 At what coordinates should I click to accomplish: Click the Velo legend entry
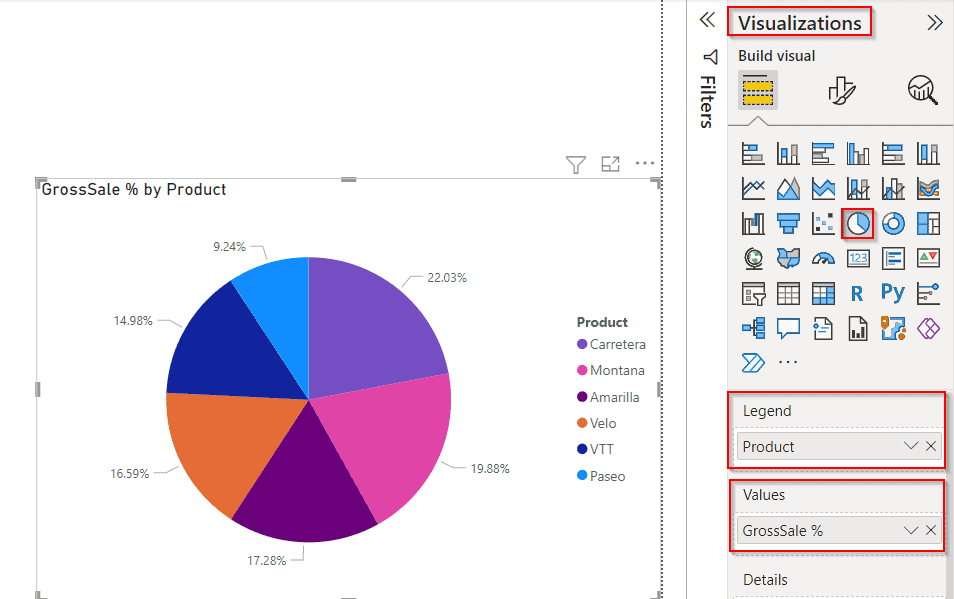coord(596,423)
